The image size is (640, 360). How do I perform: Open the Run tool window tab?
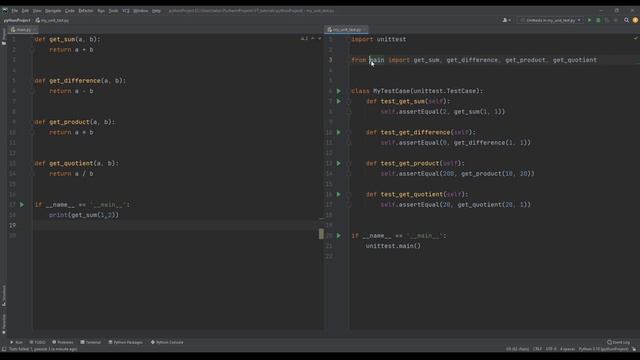click(x=17, y=342)
